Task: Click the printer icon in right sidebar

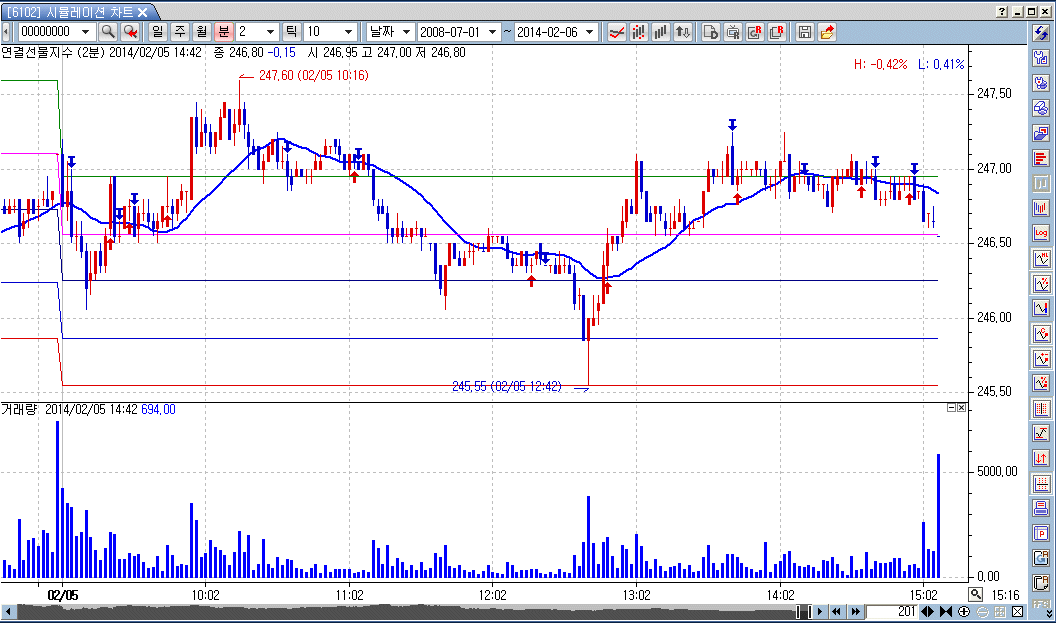Action: point(1041,508)
